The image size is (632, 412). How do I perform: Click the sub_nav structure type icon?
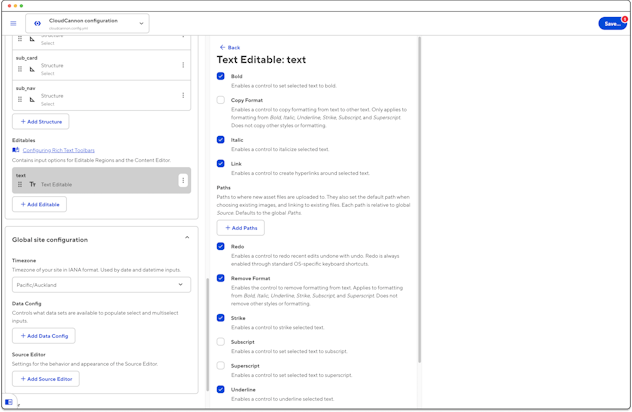coord(32,100)
